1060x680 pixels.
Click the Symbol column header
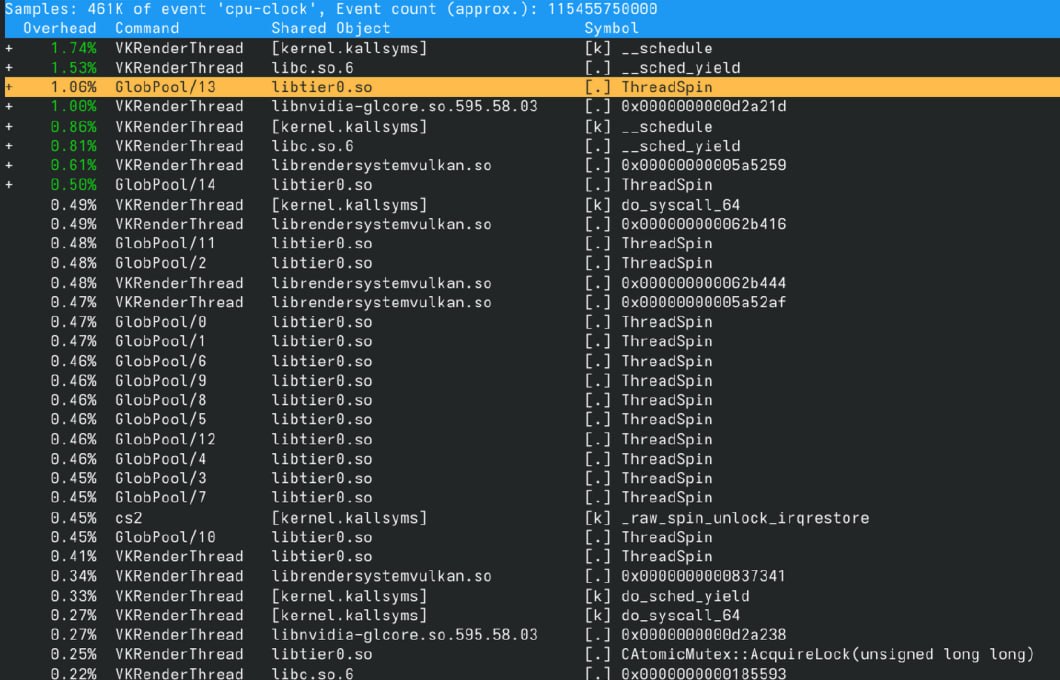611,28
